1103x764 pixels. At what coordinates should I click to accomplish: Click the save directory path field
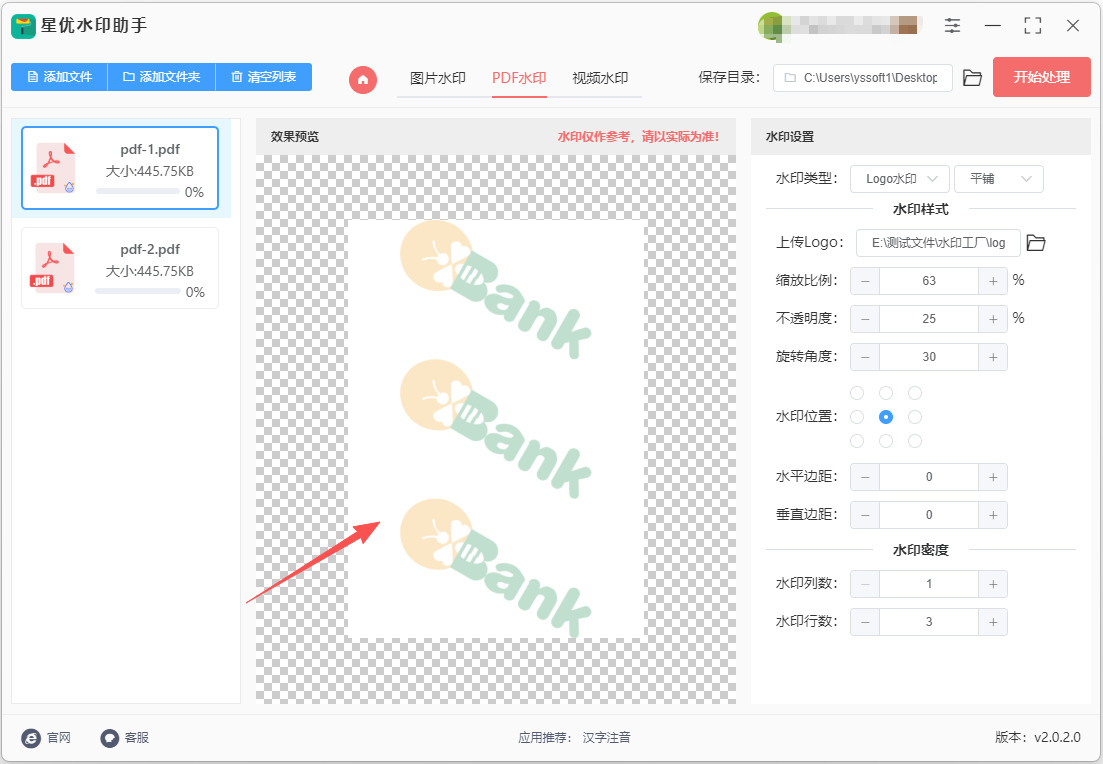(x=862, y=78)
